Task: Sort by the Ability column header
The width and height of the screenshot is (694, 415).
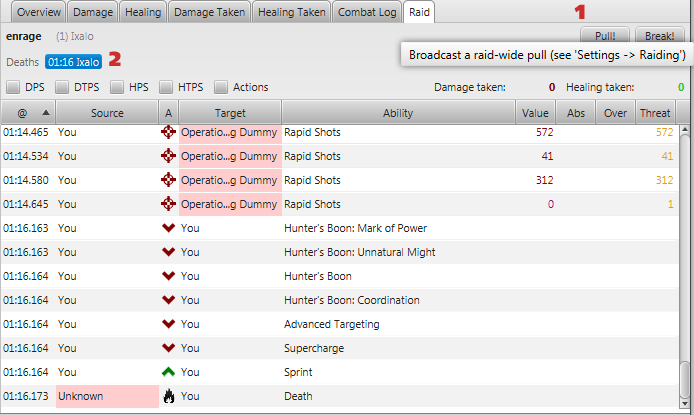Action: [398, 113]
